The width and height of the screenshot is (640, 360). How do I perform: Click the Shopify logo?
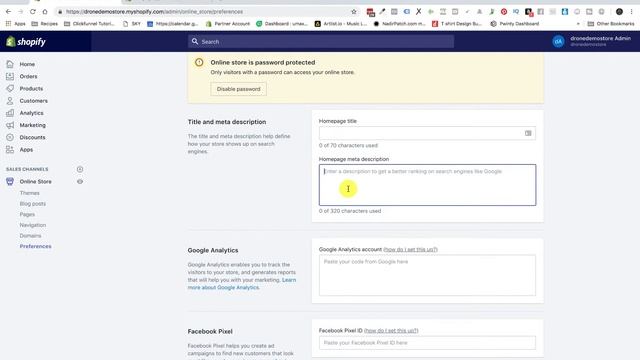click(26, 42)
